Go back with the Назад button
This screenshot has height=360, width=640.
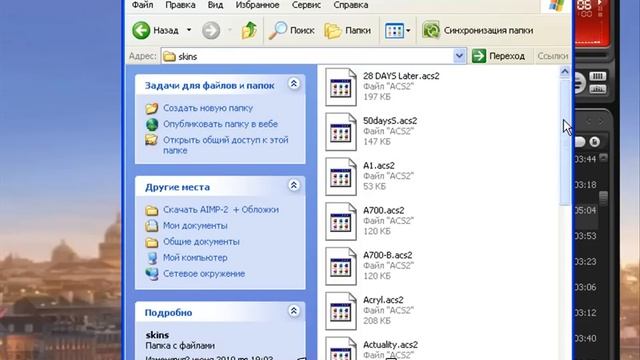click(155, 30)
